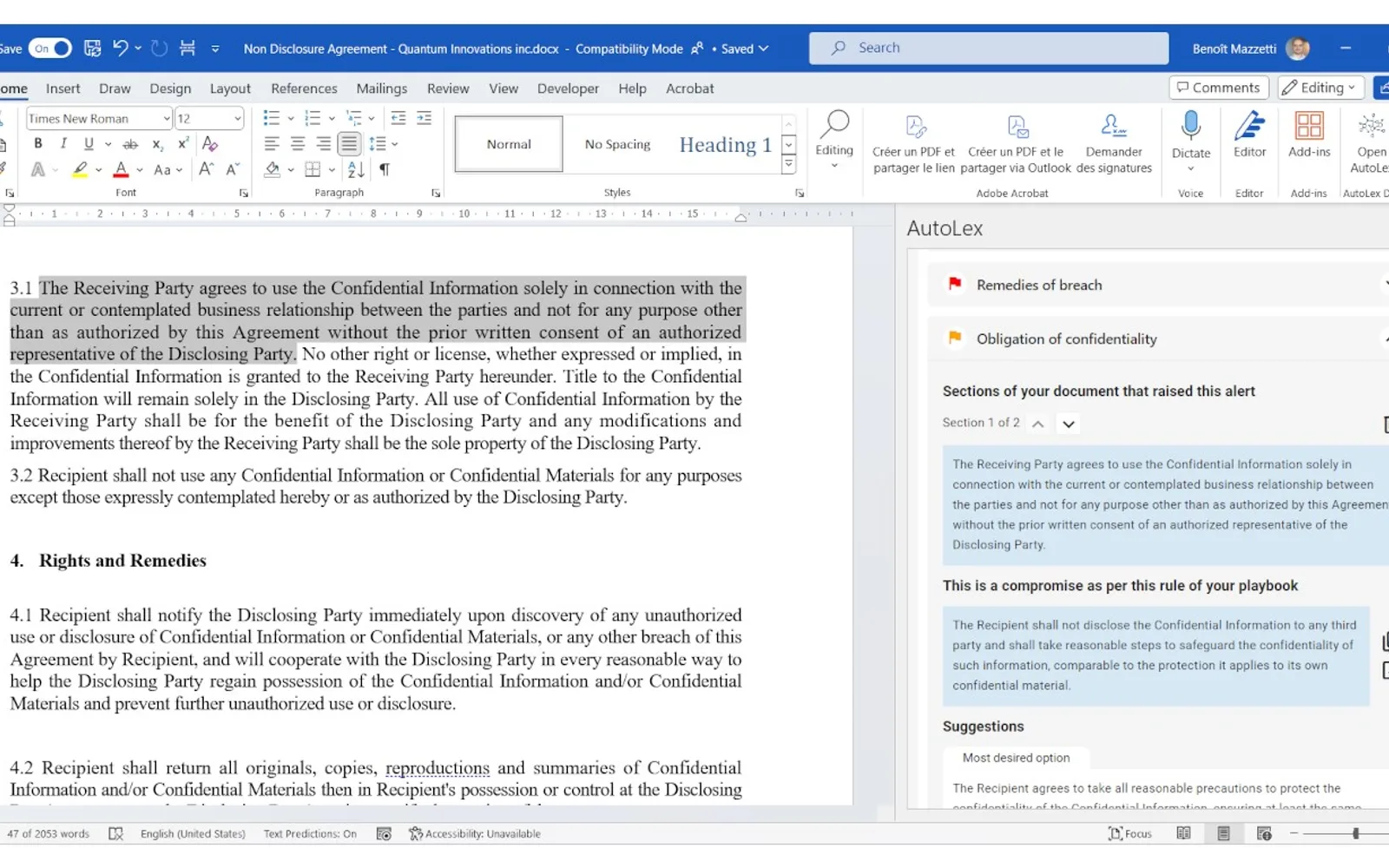Screen dimensions: 1389x868
Task: Open the font size dropdown
Action: (237, 118)
